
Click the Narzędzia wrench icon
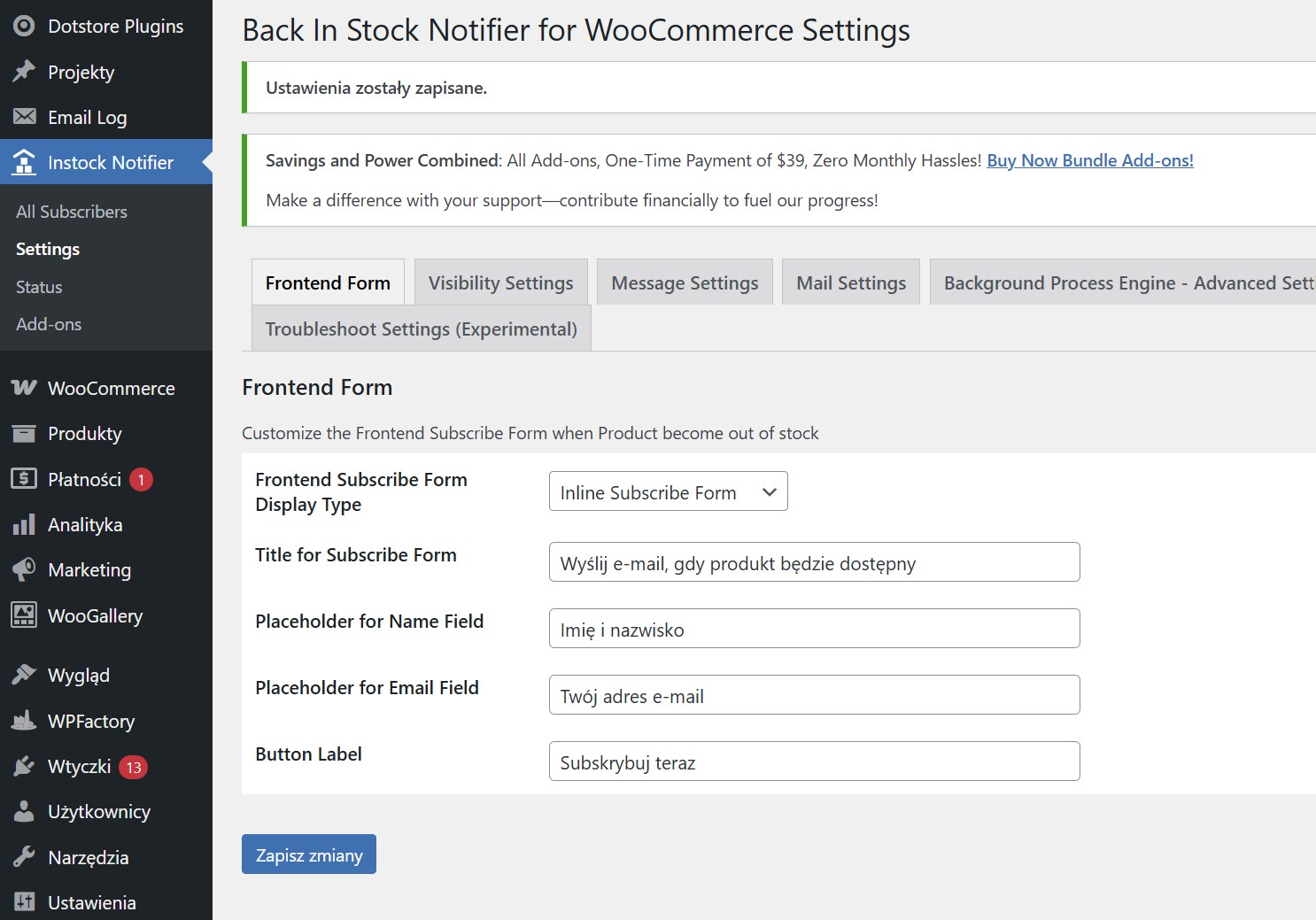click(x=24, y=857)
